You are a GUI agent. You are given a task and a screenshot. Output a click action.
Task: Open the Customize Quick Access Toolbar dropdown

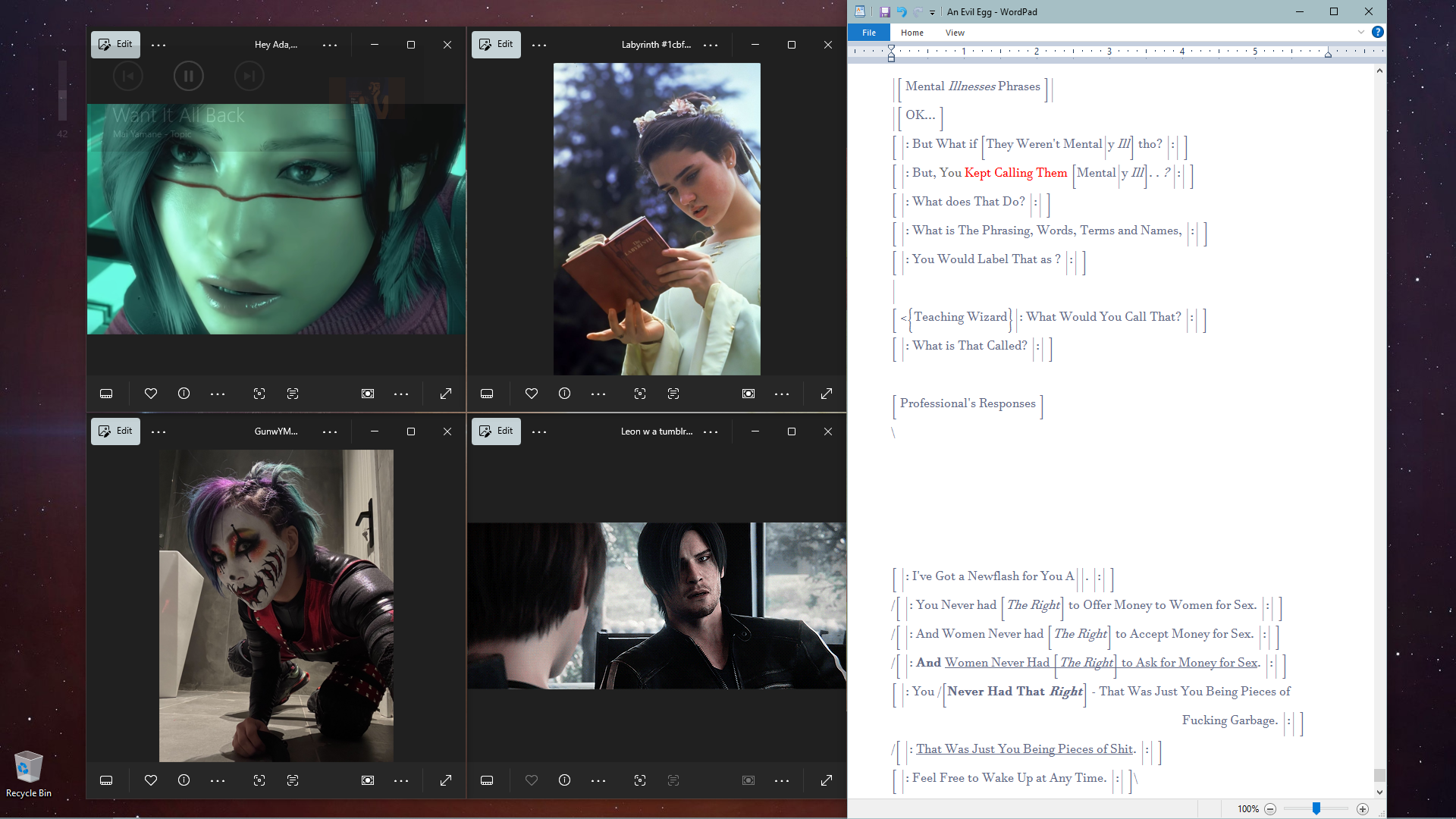(933, 12)
